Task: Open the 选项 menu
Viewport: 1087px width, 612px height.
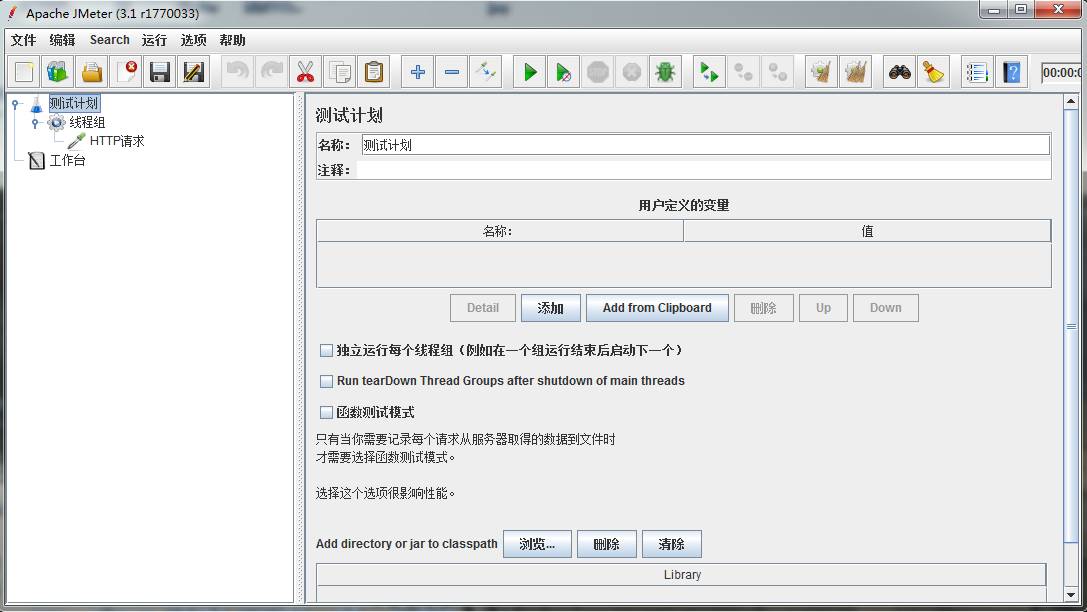Action: pos(193,40)
